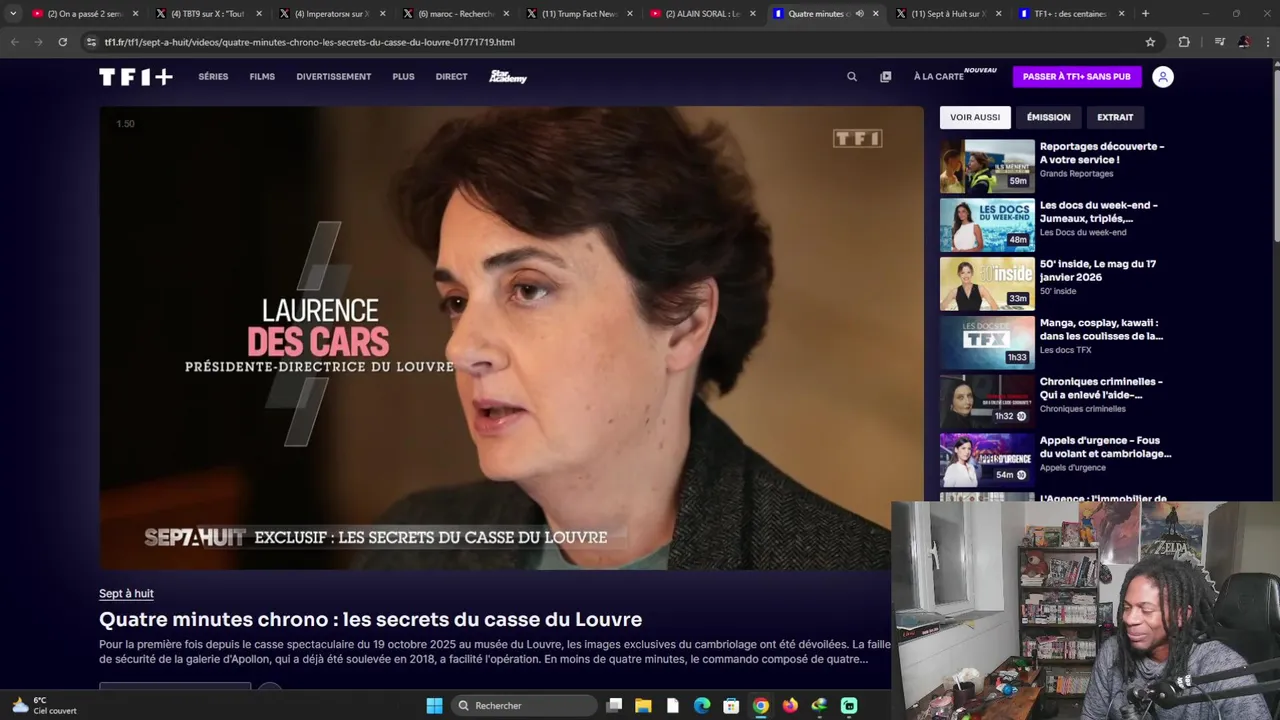Open 'Les docs du week-end - Jumeaux' video

pyautogui.click(x=1098, y=212)
